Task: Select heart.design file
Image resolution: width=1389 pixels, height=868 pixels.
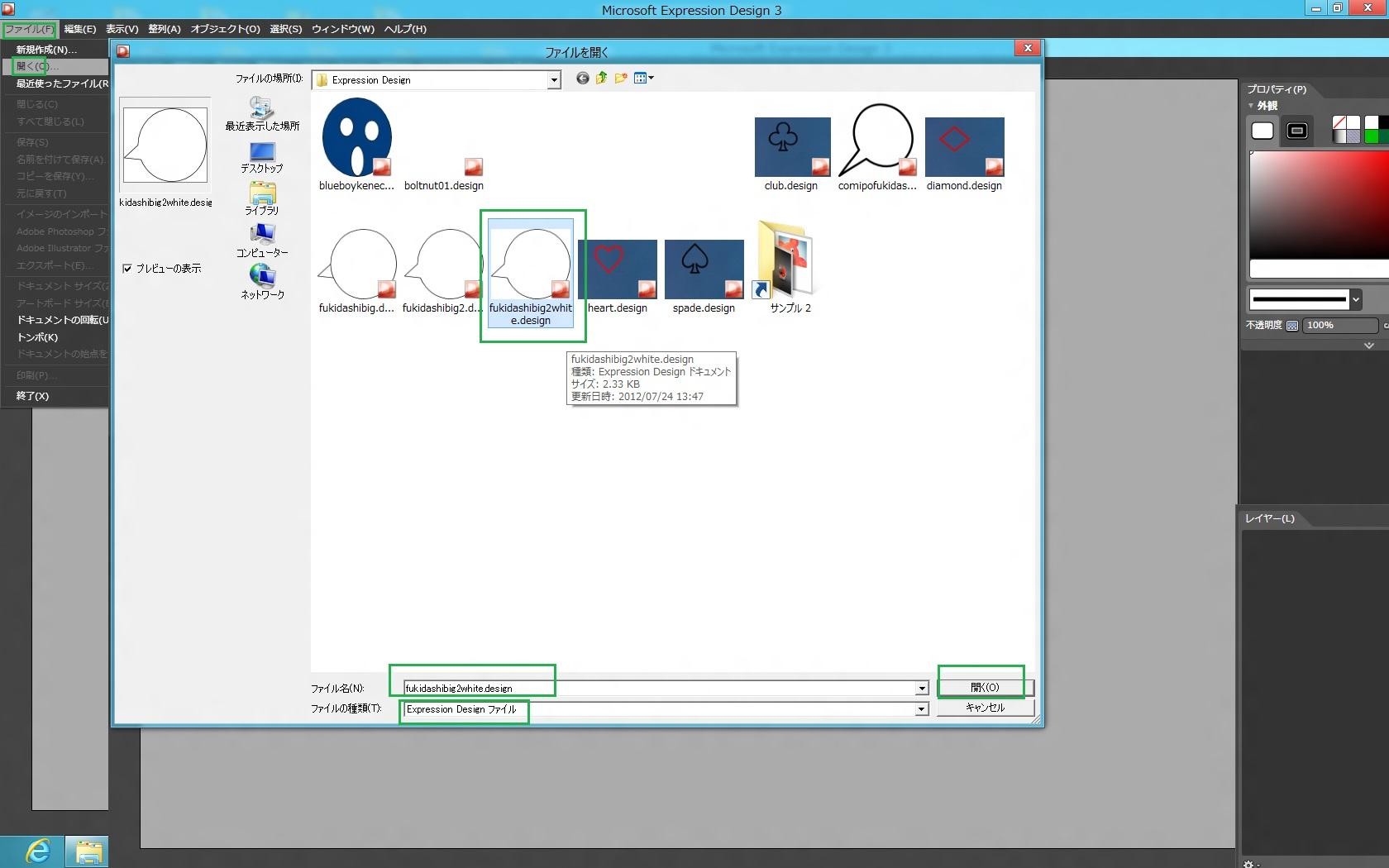Action: click(x=618, y=277)
